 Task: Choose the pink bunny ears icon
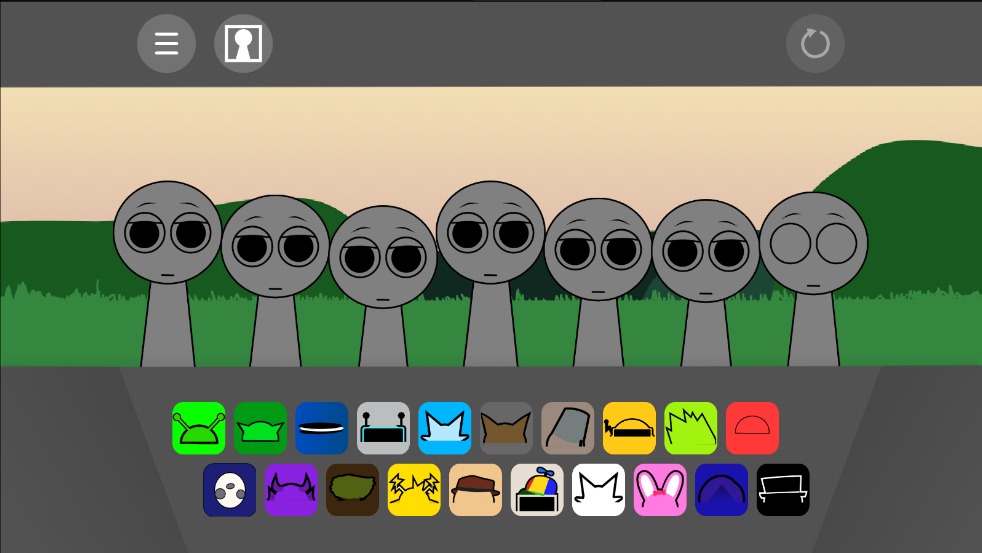pyautogui.click(x=660, y=490)
